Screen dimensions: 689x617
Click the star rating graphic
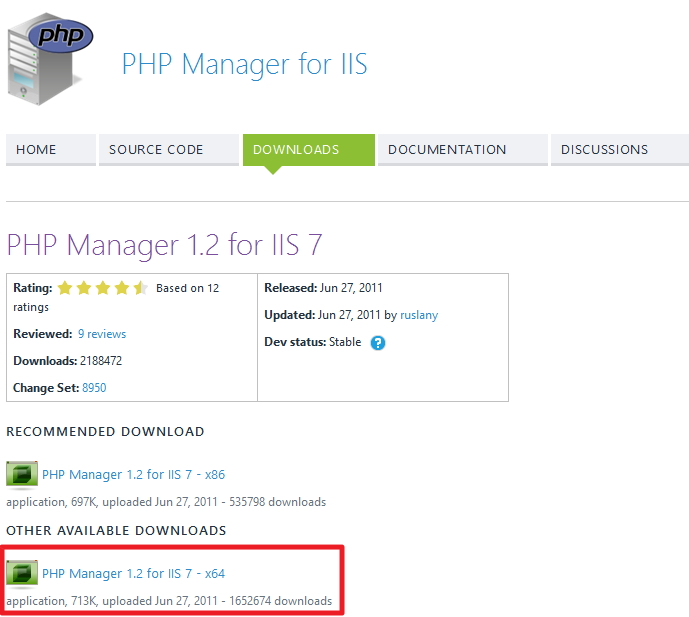tap(103, 288)
